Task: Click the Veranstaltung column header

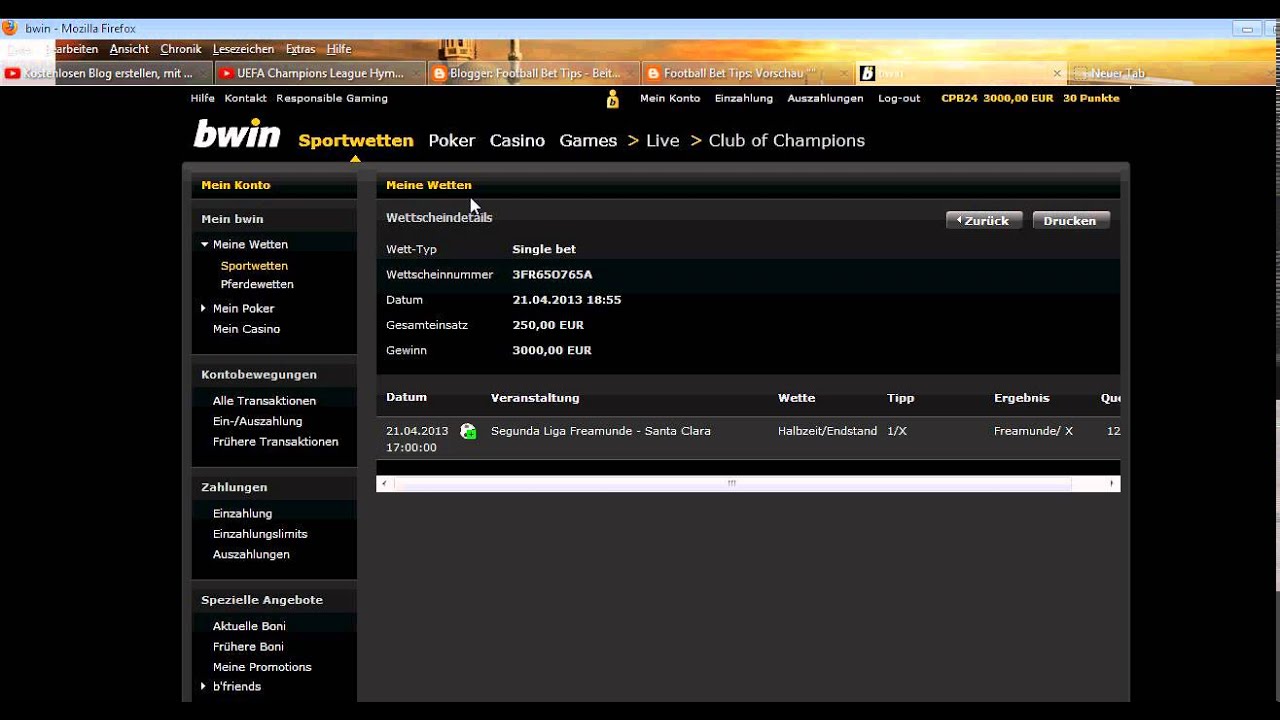Action: (535, 398)
